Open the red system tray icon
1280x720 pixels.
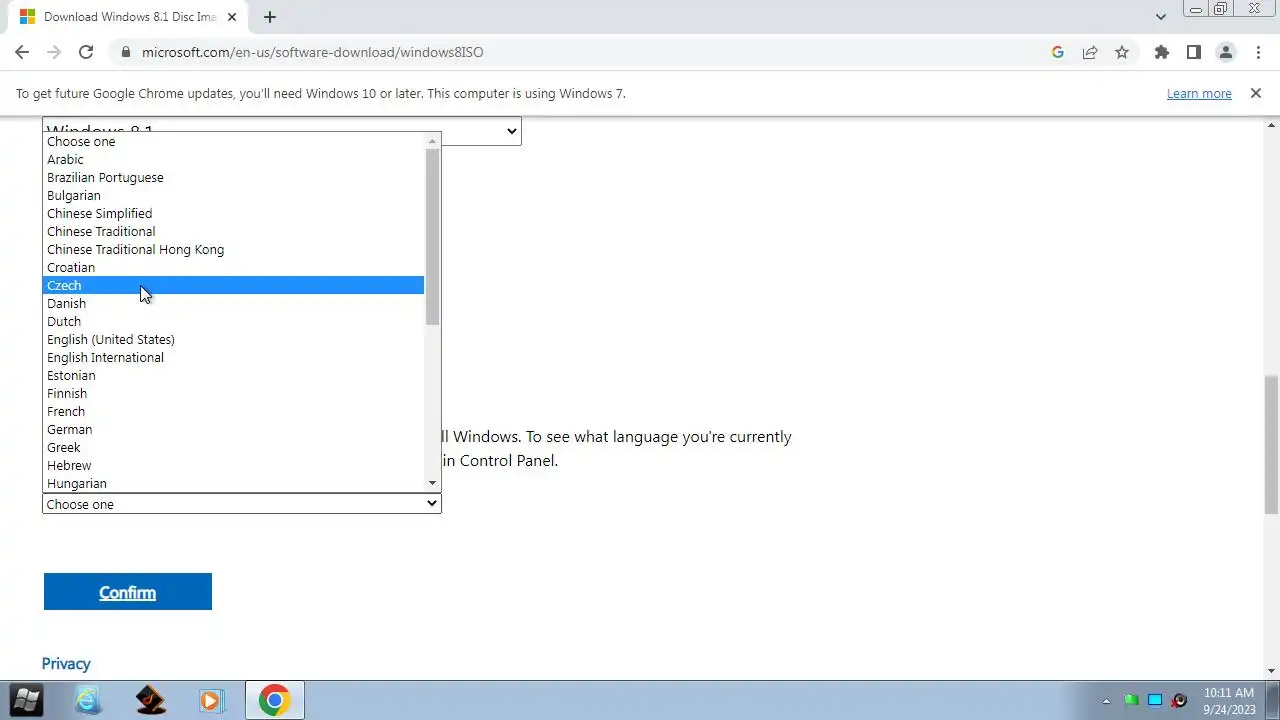(1179, 700)
